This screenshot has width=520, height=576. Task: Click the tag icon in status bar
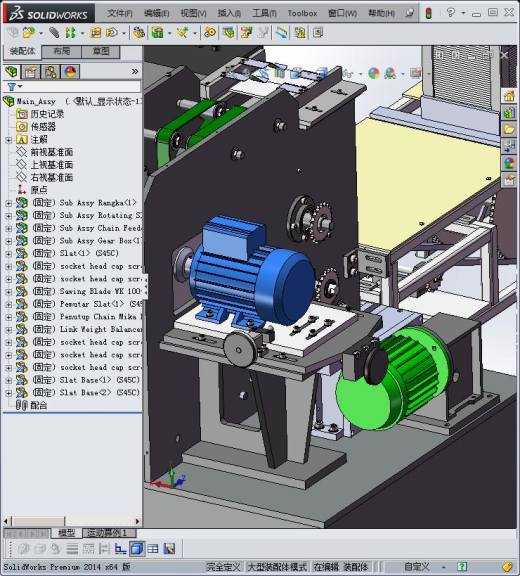point(507,567)
